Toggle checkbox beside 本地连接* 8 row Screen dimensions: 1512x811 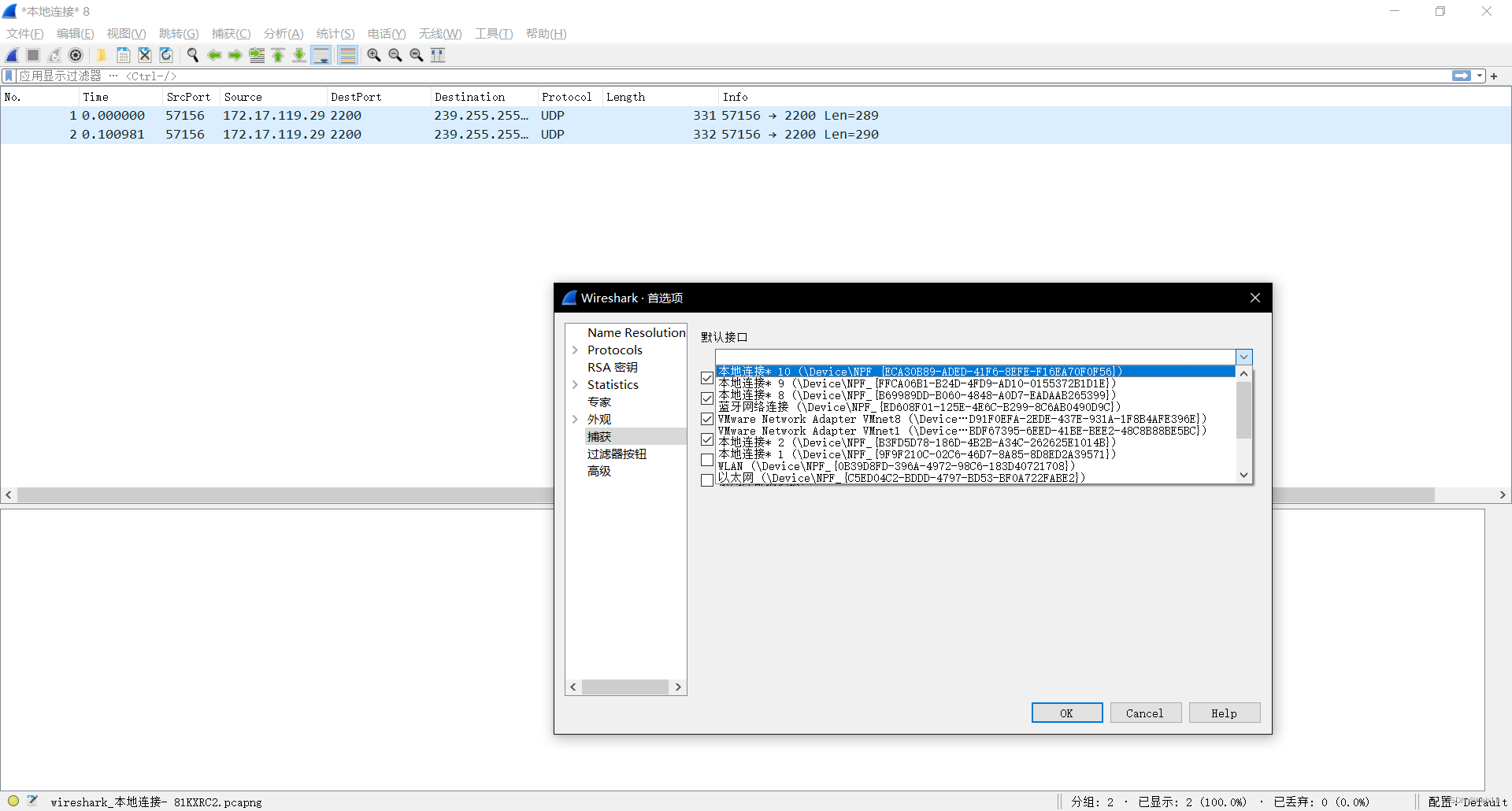tap(707, 398)
